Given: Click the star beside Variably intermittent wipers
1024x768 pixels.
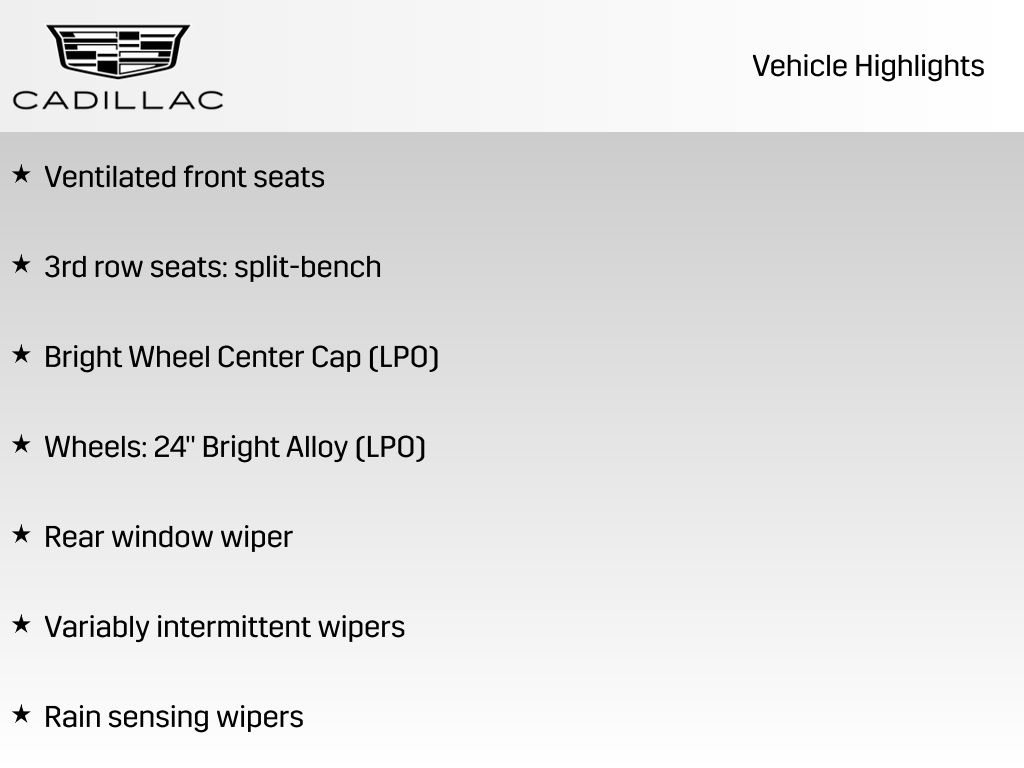Looking at the screenshot, I should pos(21,625).
